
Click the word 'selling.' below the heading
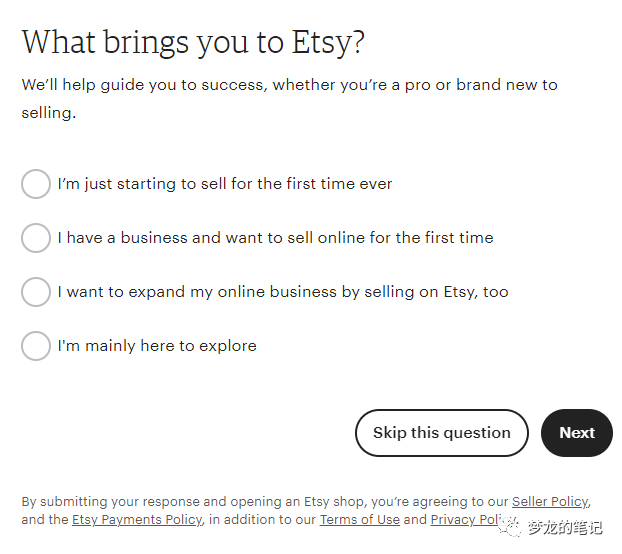tap(49, 113)
